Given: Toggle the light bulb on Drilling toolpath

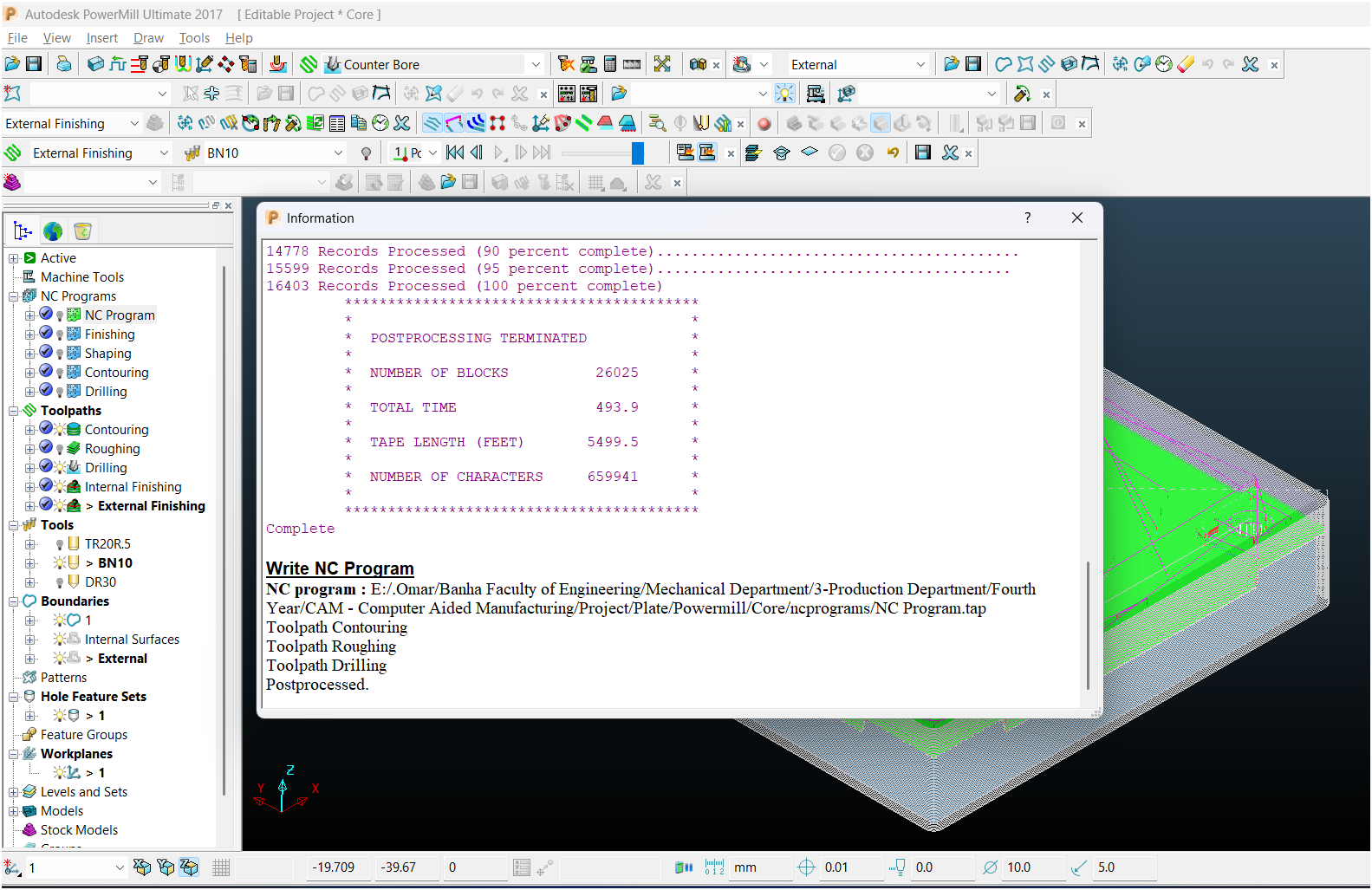Looking at the screenshot, I should pos(60,468).
